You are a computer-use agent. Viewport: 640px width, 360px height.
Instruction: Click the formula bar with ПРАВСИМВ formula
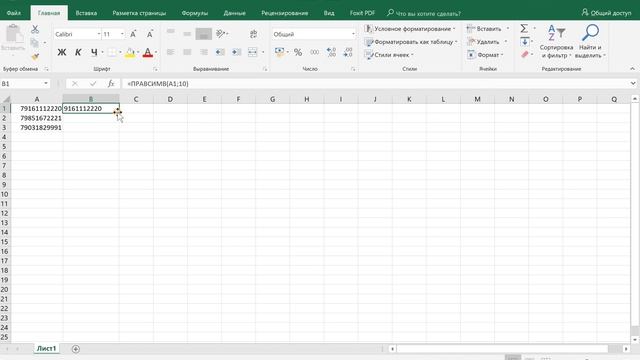click(376, 84)
